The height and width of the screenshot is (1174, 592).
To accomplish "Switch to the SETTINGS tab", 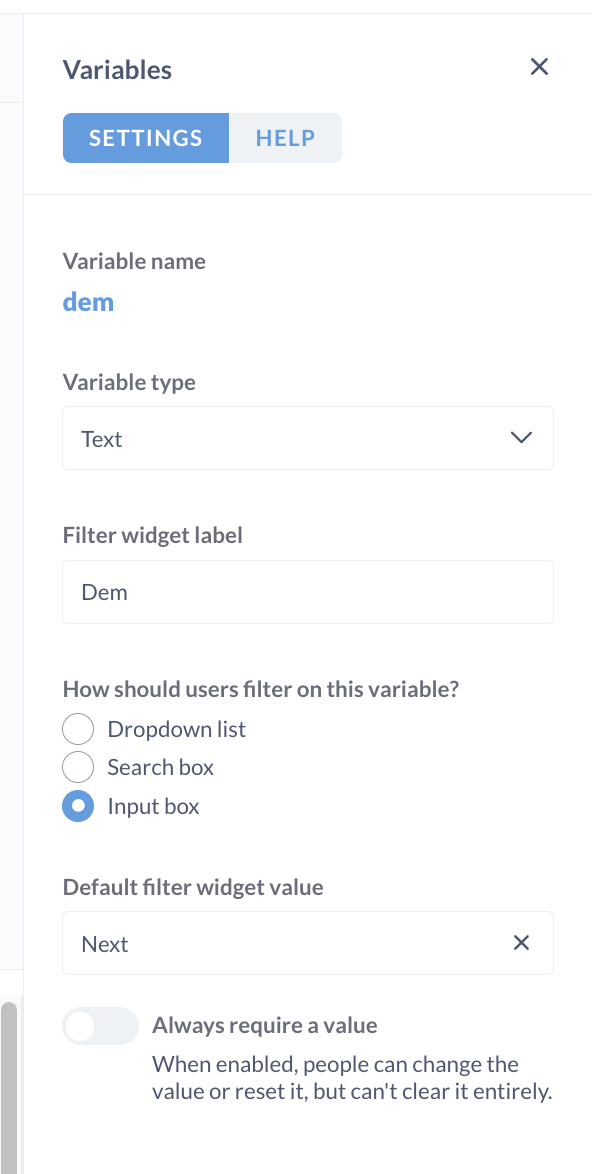I will [x=146, y=138].
